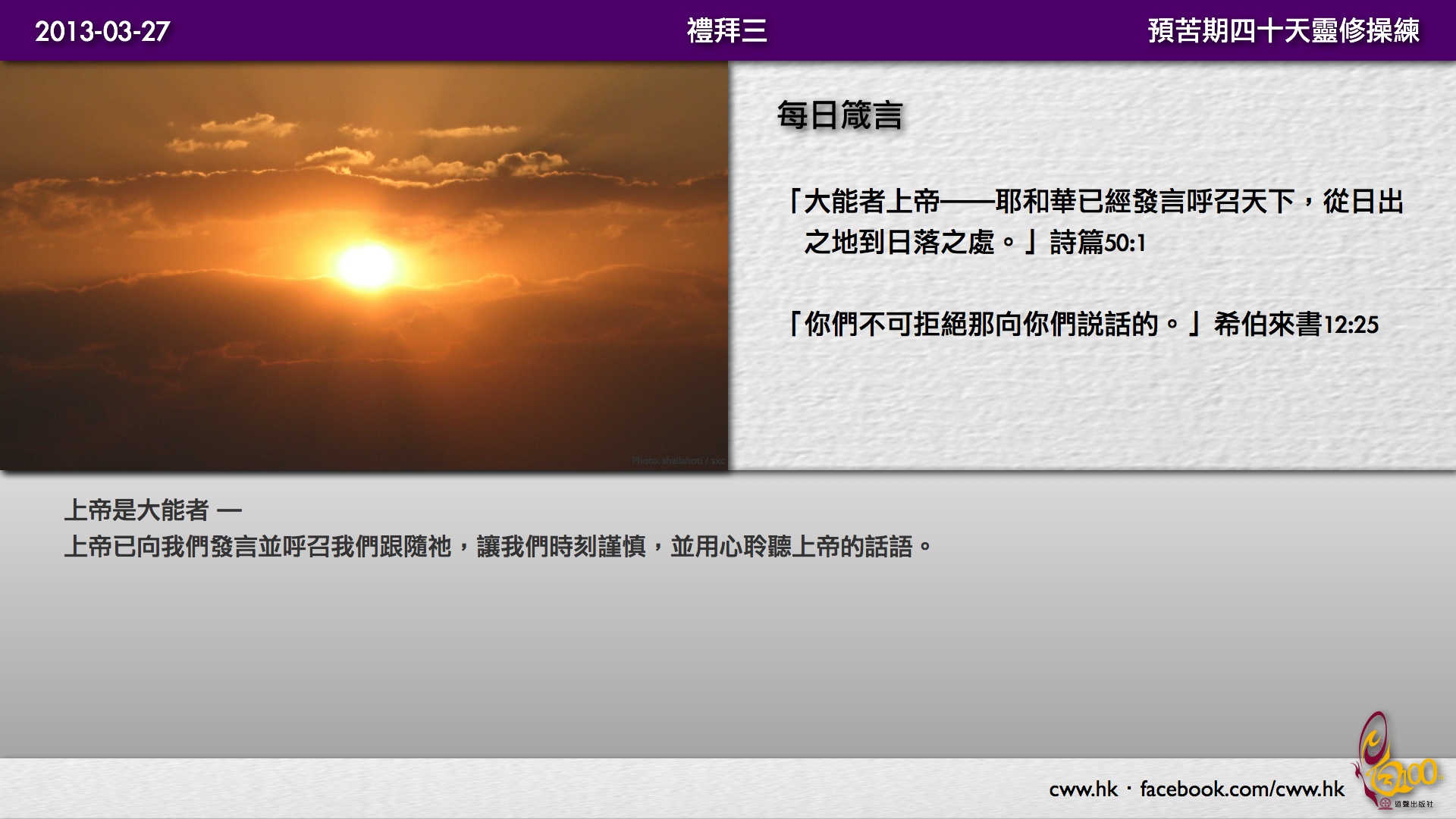The width and height of the screenshot is (1456, 819).
Task: Click the dot separator between the URLs
Action: (x=1129, y=789)
